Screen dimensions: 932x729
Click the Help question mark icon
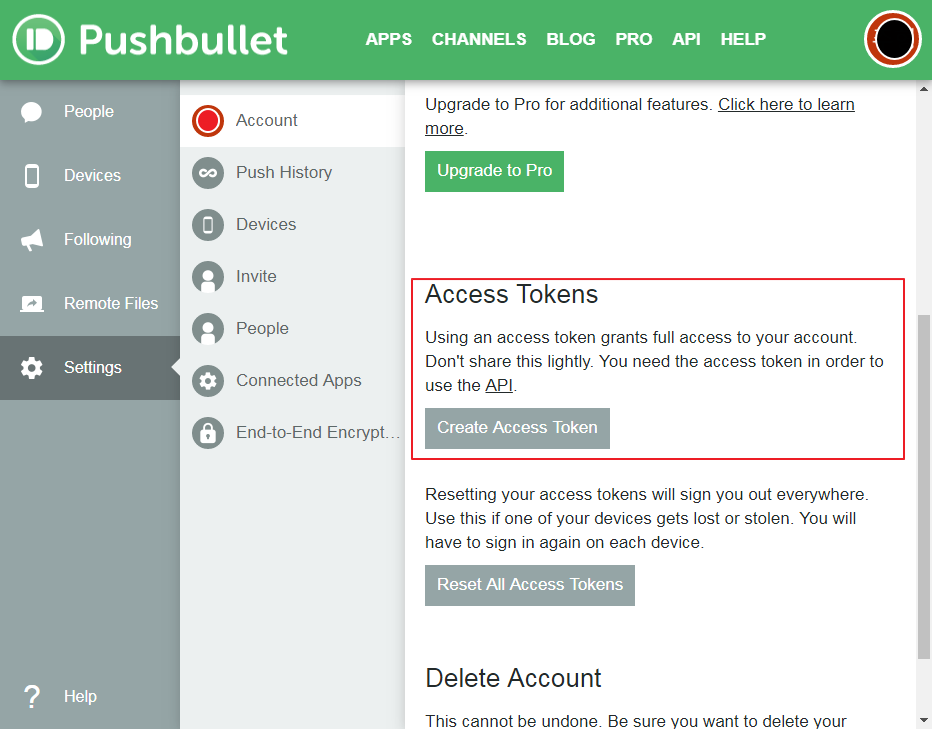pos(32,696)
